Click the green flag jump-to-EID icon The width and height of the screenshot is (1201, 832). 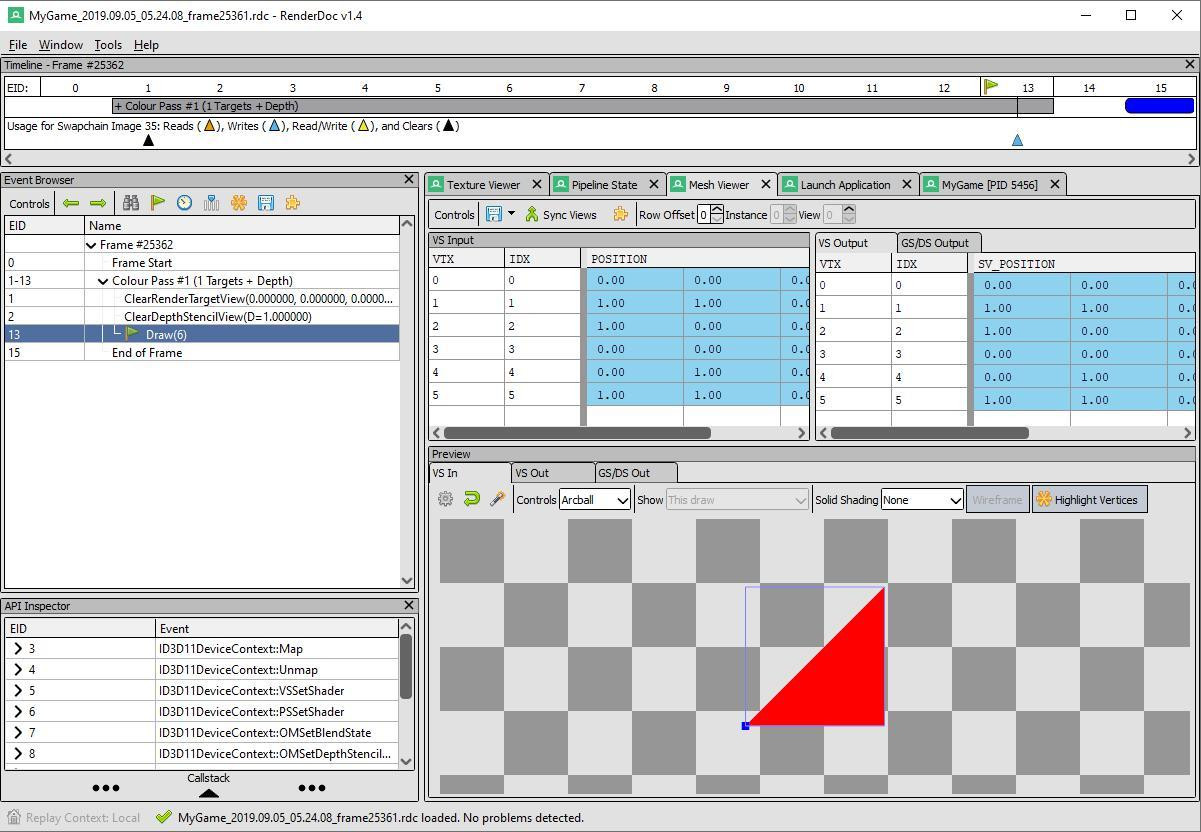point(158,203)
